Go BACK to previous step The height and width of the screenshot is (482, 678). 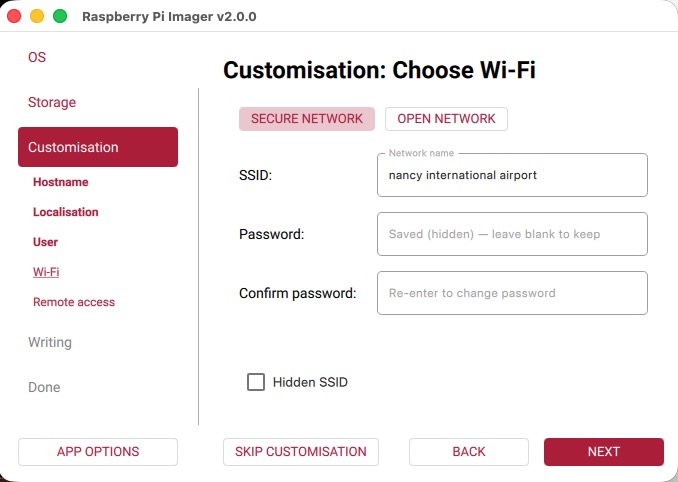[469, 452]
